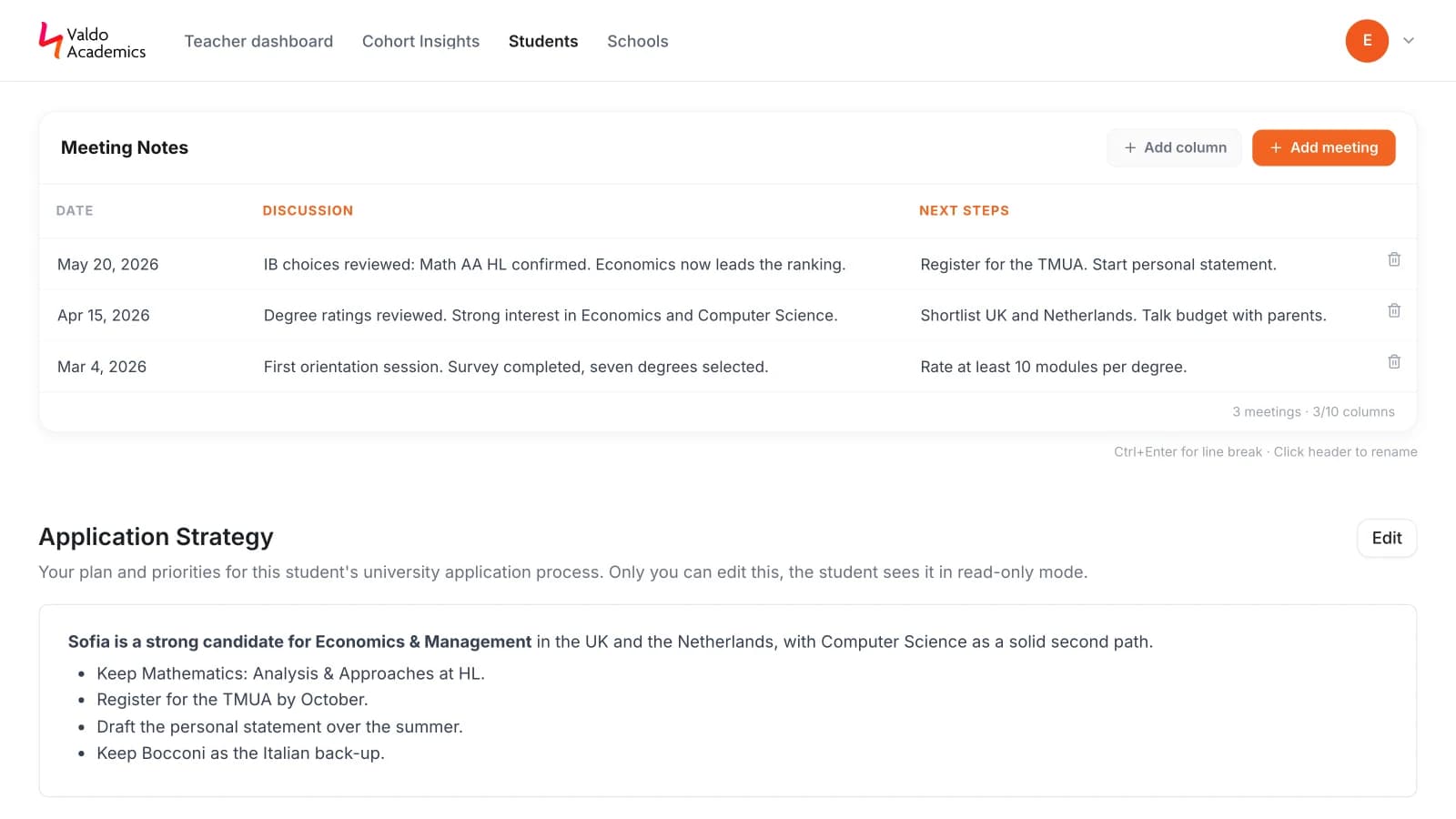The height and width of the screenshot is (819, 1456).
Task: Click the Valdo Academics logo
Action: (x=92, y=41)
